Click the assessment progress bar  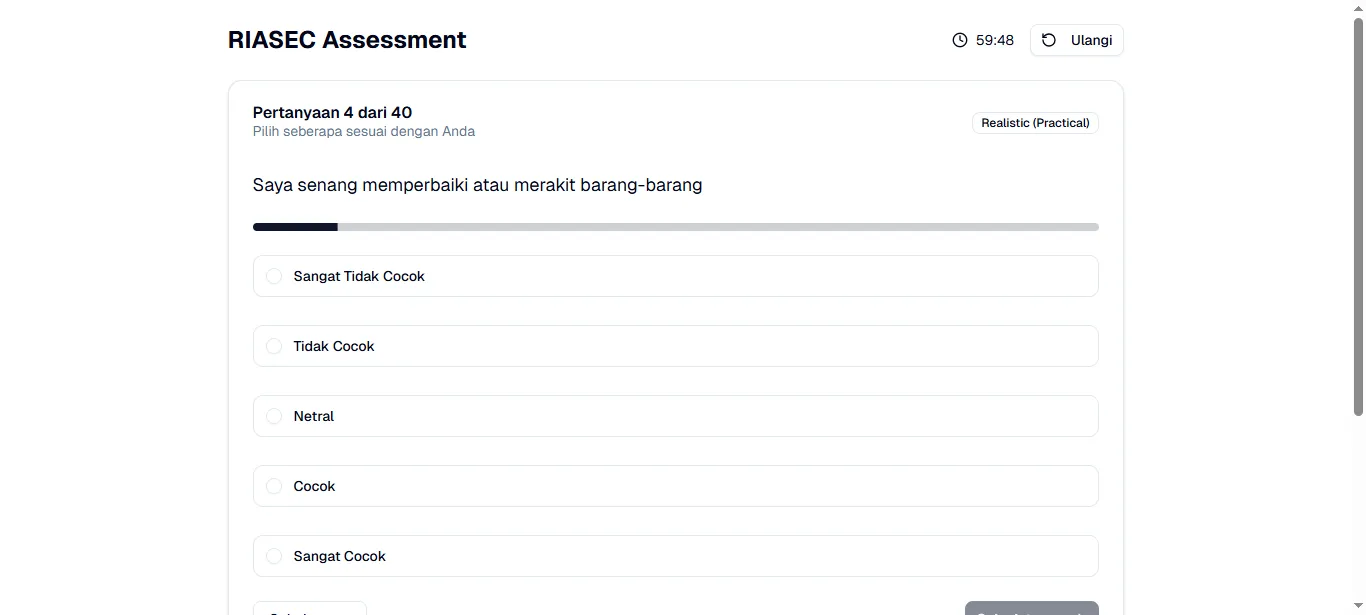coord(675,226)
